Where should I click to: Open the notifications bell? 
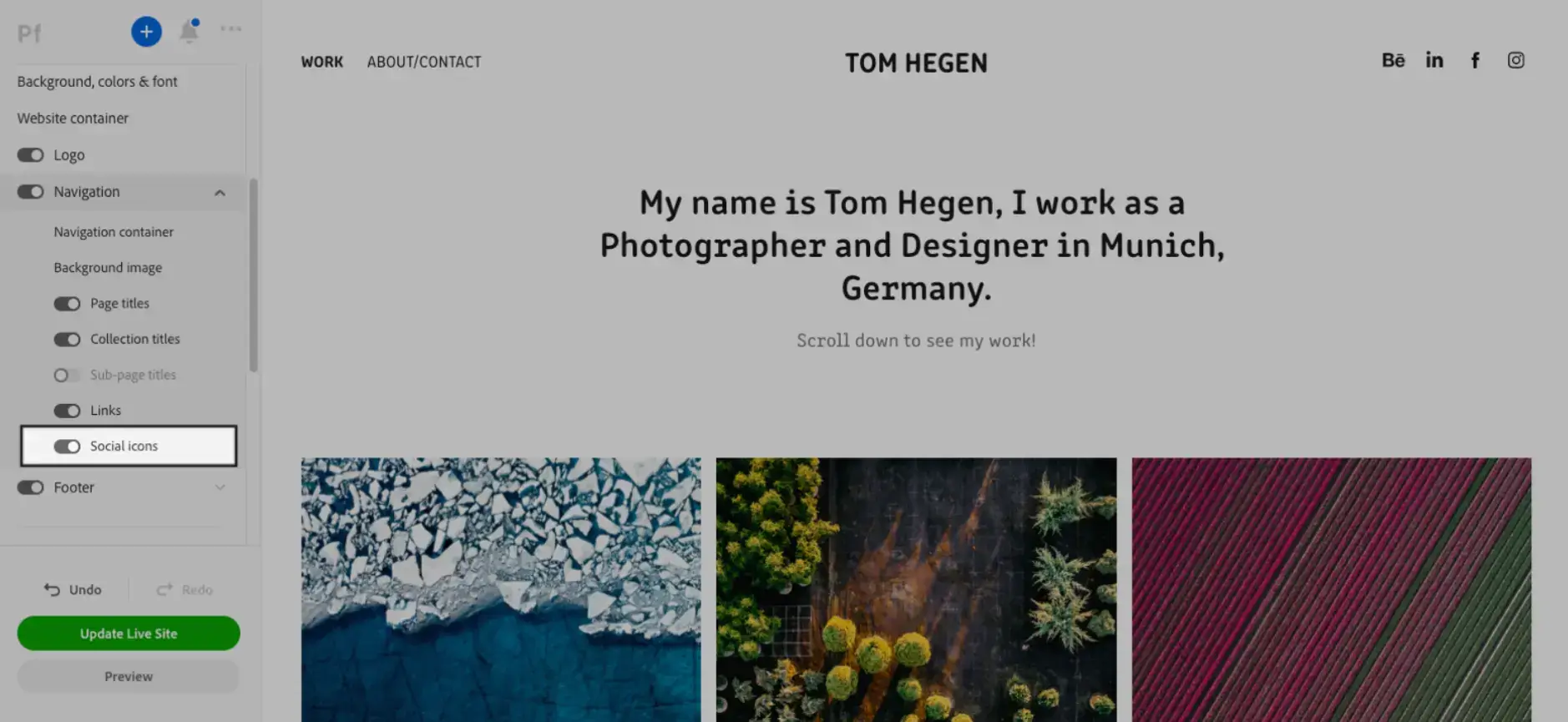coord(190,31)
